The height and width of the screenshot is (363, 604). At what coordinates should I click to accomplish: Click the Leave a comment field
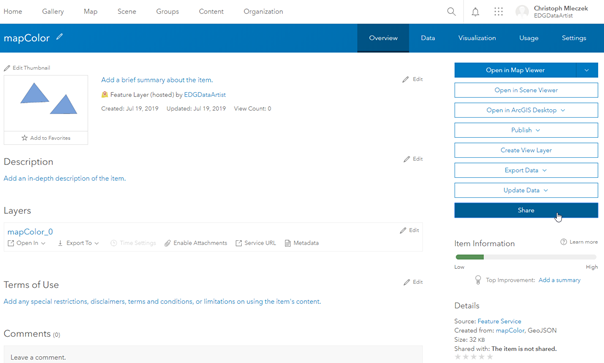213,355
